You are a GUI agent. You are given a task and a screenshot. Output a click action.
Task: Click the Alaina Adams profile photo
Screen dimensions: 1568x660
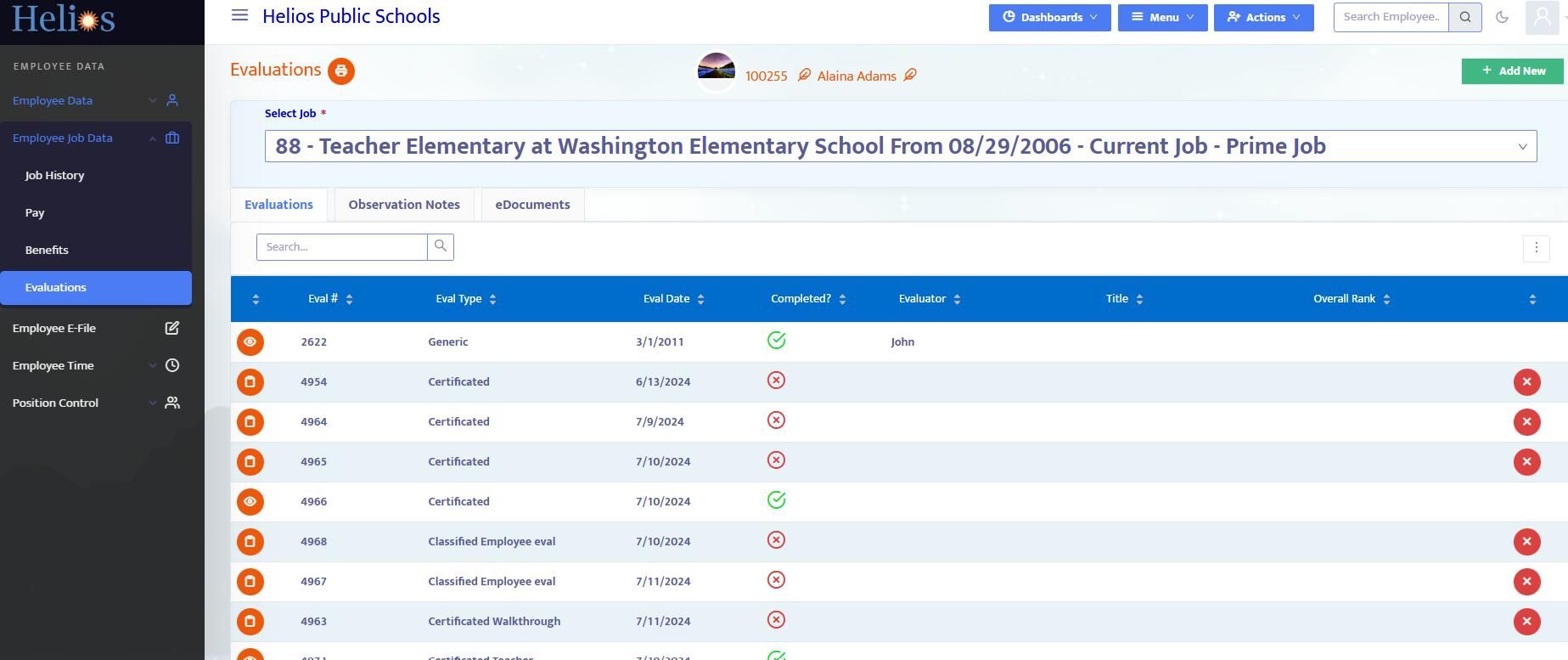716,71
